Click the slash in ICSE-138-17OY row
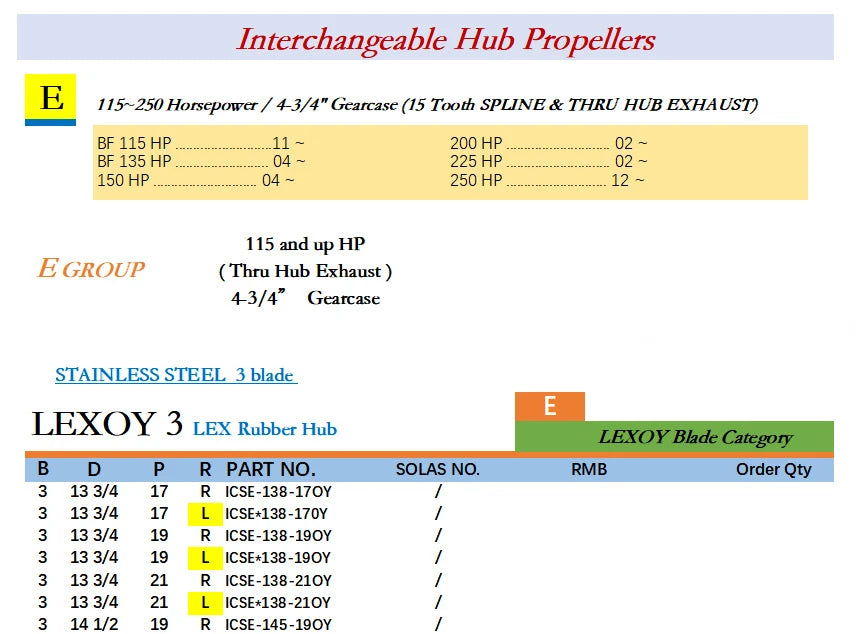Screen dimensions: 863x634 pyautogui.click(x=438, y=491)
